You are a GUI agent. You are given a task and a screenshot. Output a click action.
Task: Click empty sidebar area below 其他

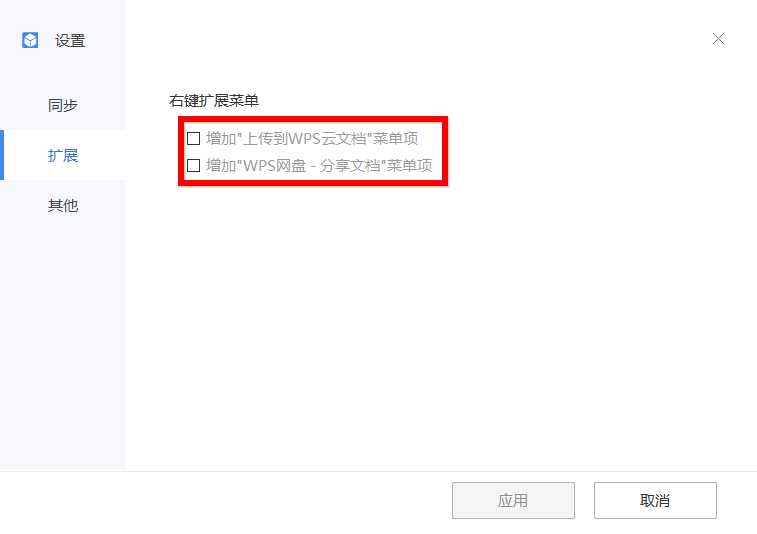pyautogui.click(x=63, y=348)
